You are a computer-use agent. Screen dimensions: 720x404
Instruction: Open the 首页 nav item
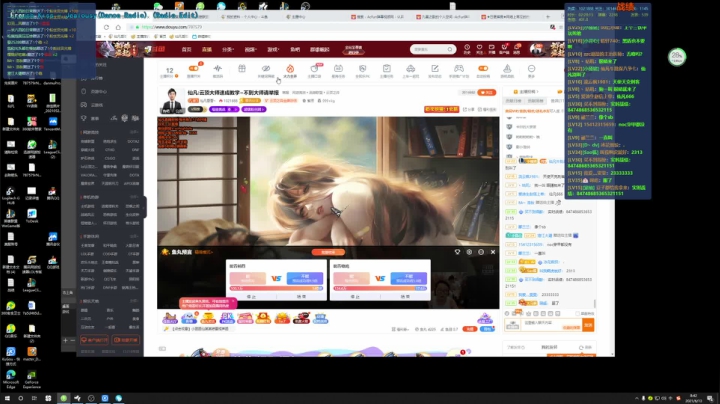tap(186, 50)
